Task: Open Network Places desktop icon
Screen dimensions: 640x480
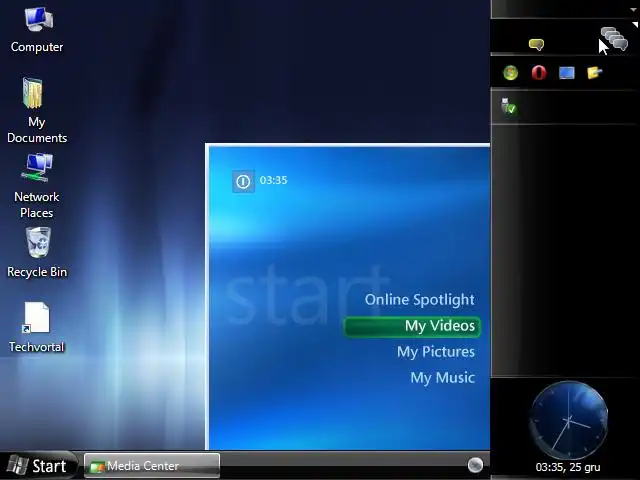Action: pos(37,186)
